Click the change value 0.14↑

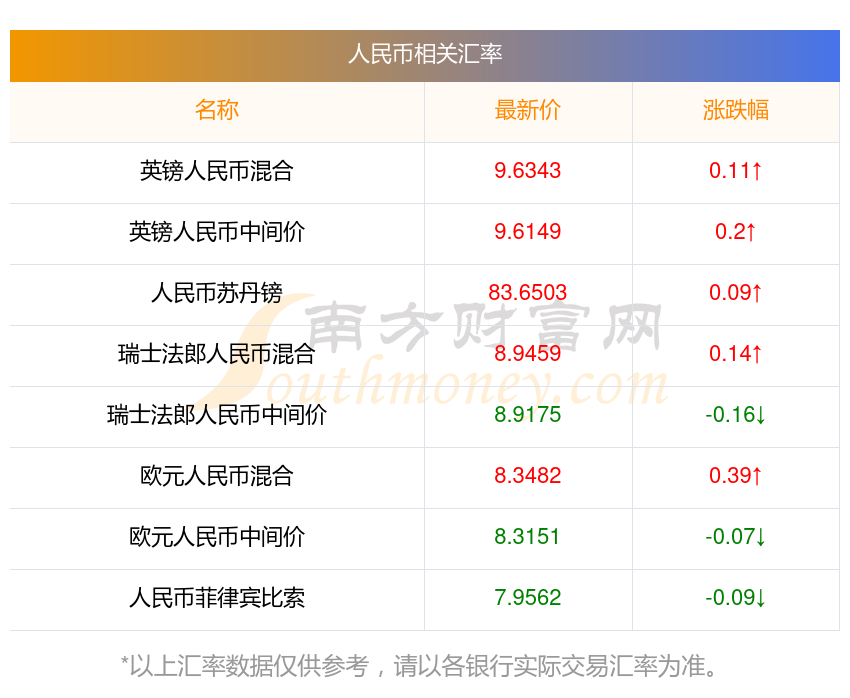tap(736, 354)
